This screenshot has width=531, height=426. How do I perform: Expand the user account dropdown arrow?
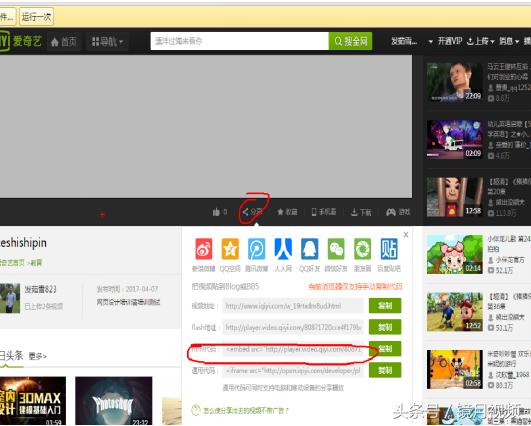(x=430, y=42)
